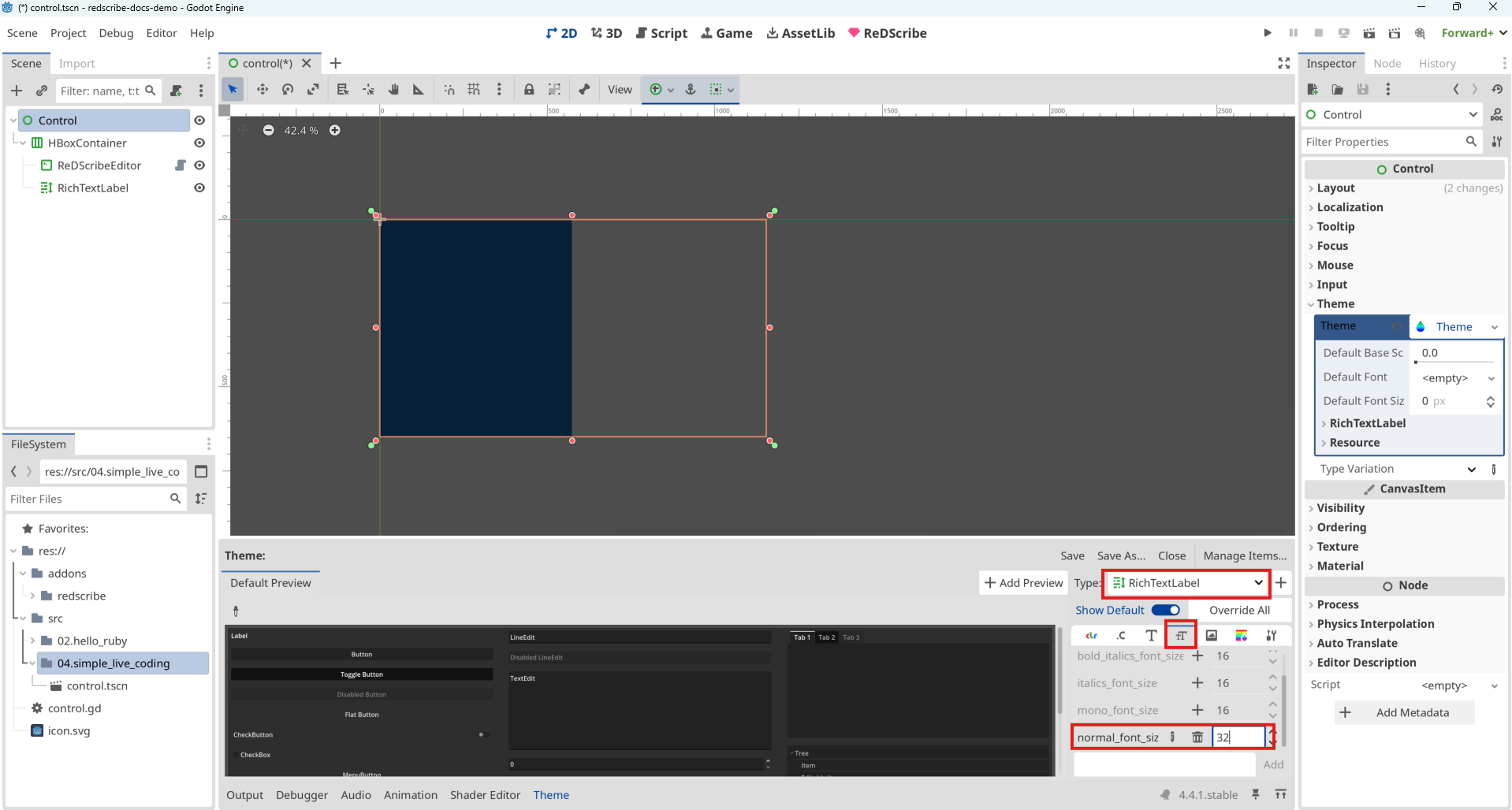Click Manage Items button
Image resolution: width=1512 pixels, height=810 pixels.
pyautogui.click(x=1245, y=555)
